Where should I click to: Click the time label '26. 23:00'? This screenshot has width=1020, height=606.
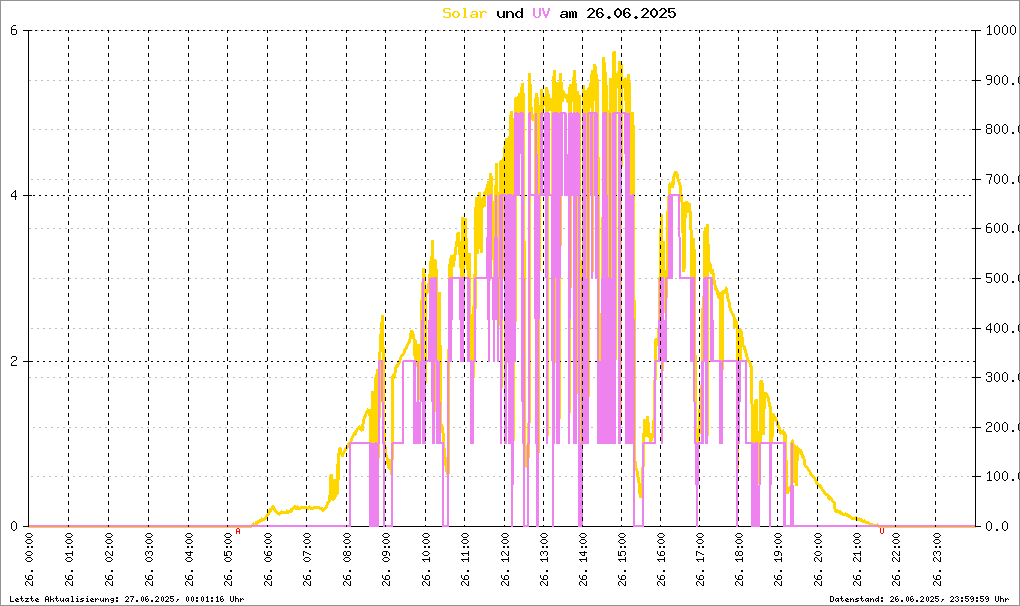click(x=937, y=560)
